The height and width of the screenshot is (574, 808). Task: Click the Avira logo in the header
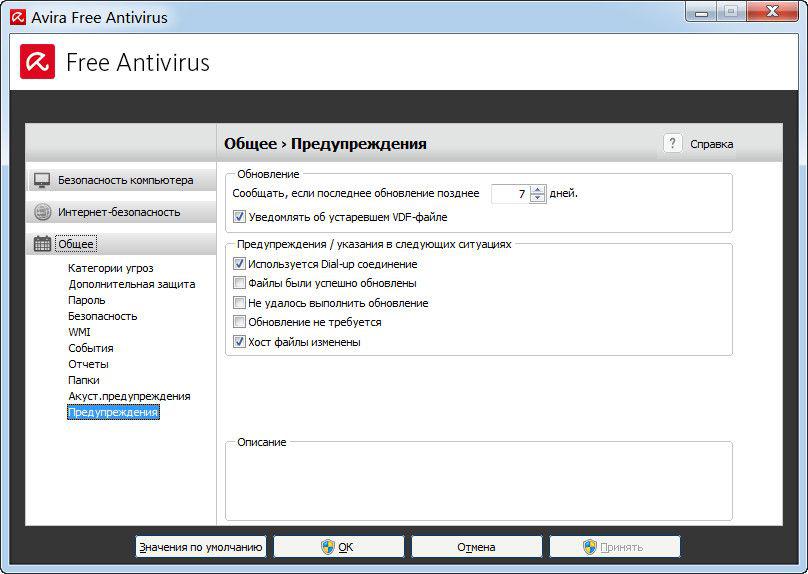click(37, 62)
